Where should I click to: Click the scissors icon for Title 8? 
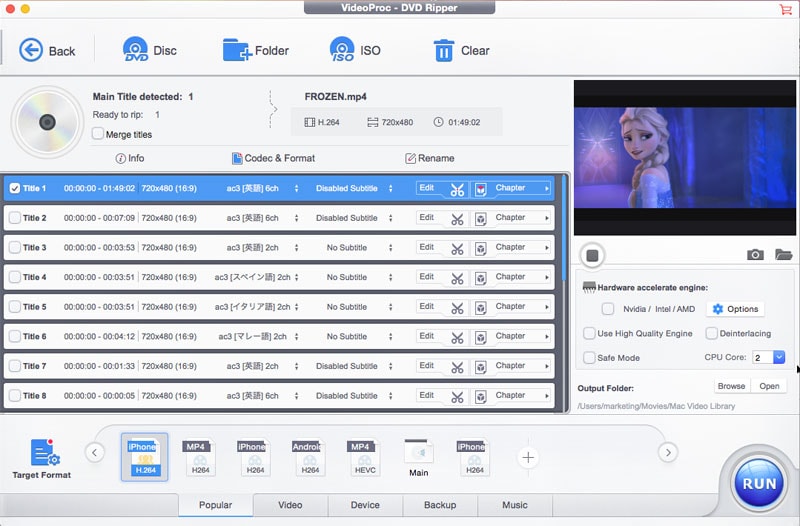pyautogui.click(x=457, y=397)
